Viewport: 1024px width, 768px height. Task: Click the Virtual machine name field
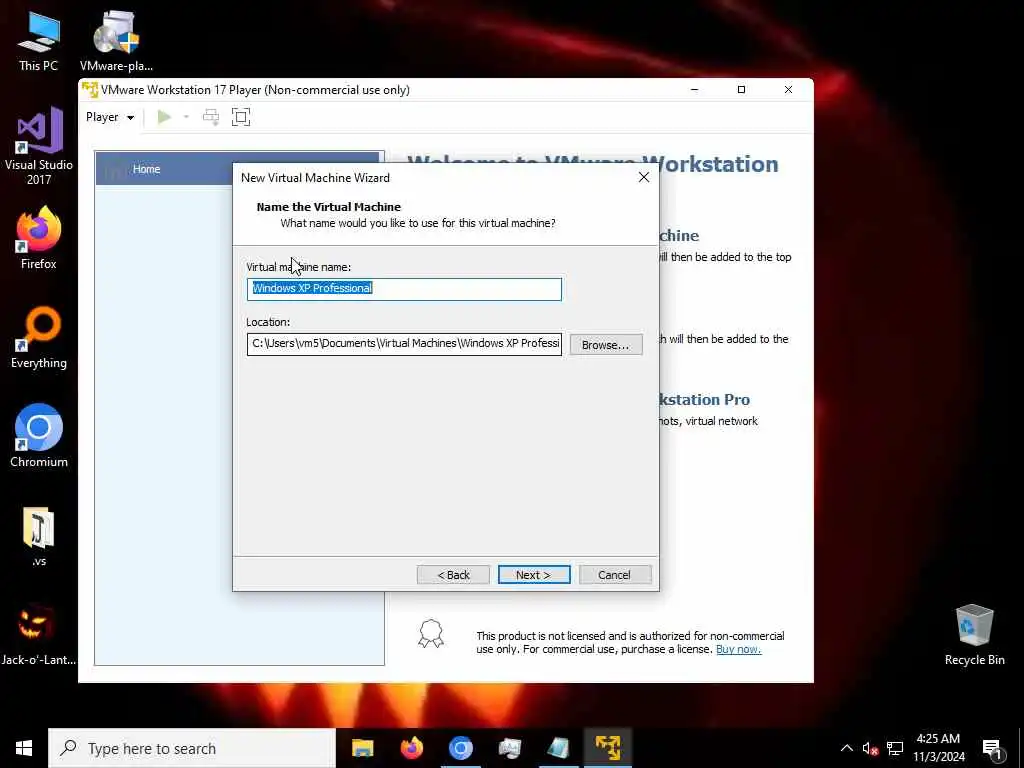404,289
